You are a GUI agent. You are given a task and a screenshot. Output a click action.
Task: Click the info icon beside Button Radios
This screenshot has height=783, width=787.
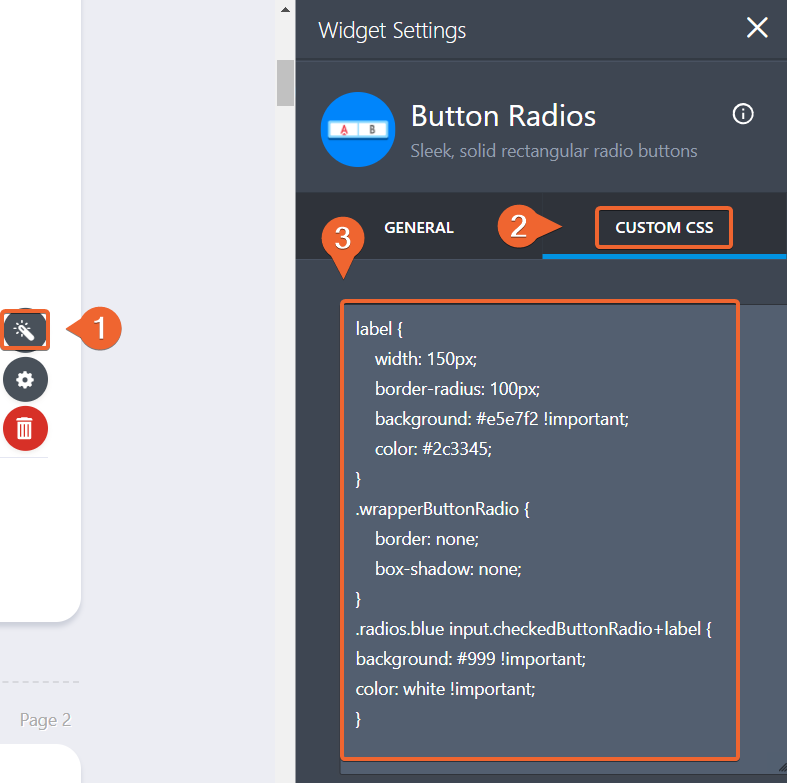(x=743, y=114)
